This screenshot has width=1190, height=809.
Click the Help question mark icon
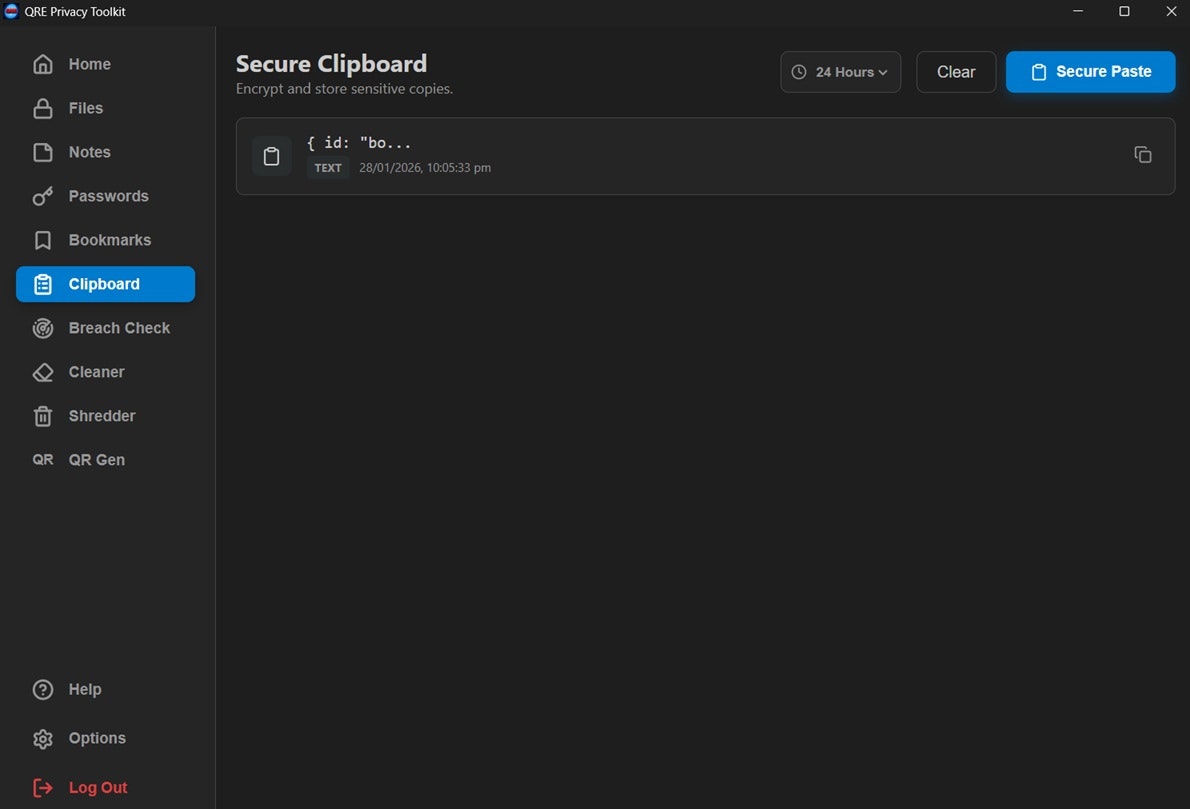coord(42,690)
